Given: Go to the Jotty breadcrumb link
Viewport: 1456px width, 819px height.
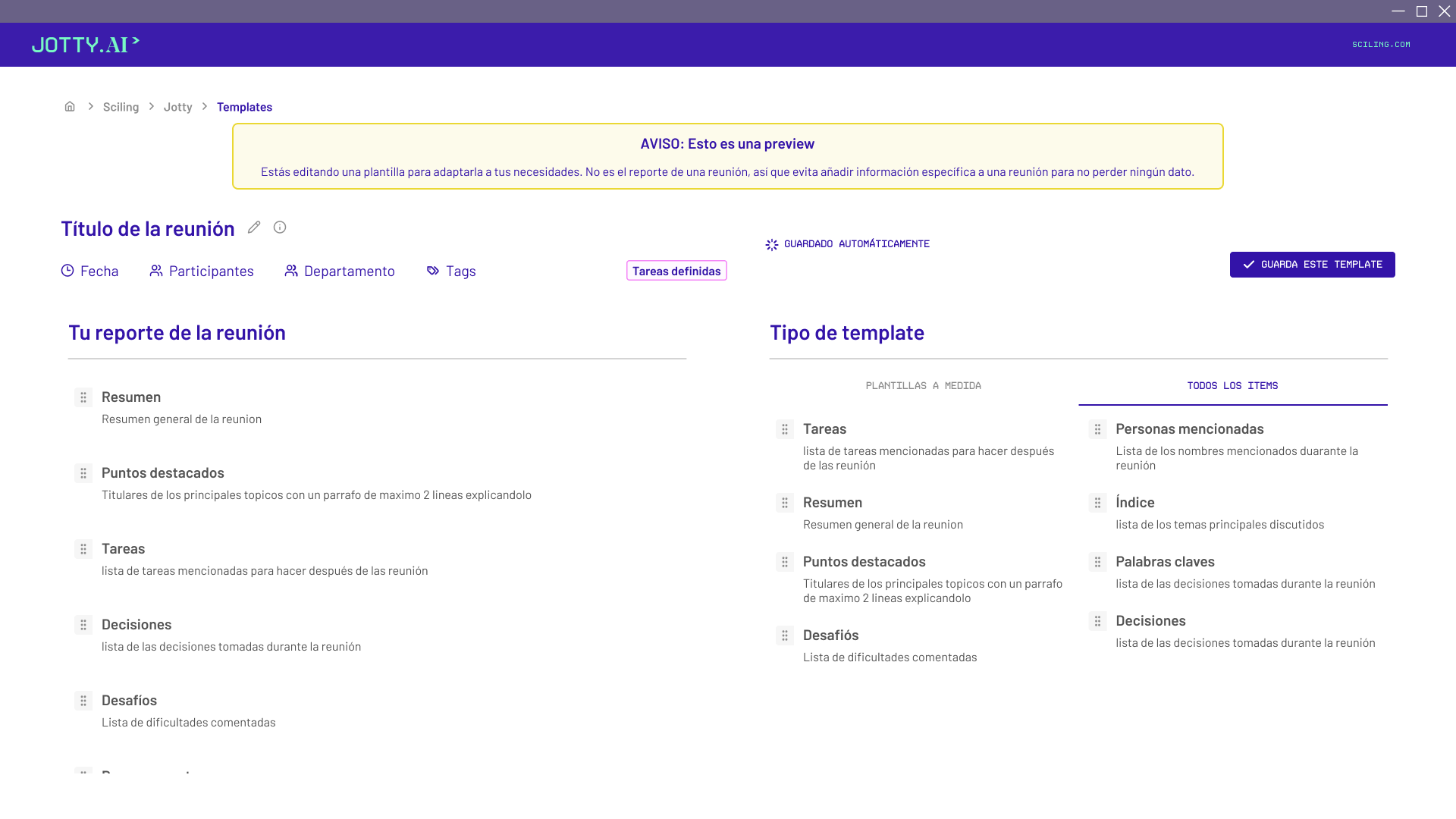Looking at the screenshot, I should (177, 107).
